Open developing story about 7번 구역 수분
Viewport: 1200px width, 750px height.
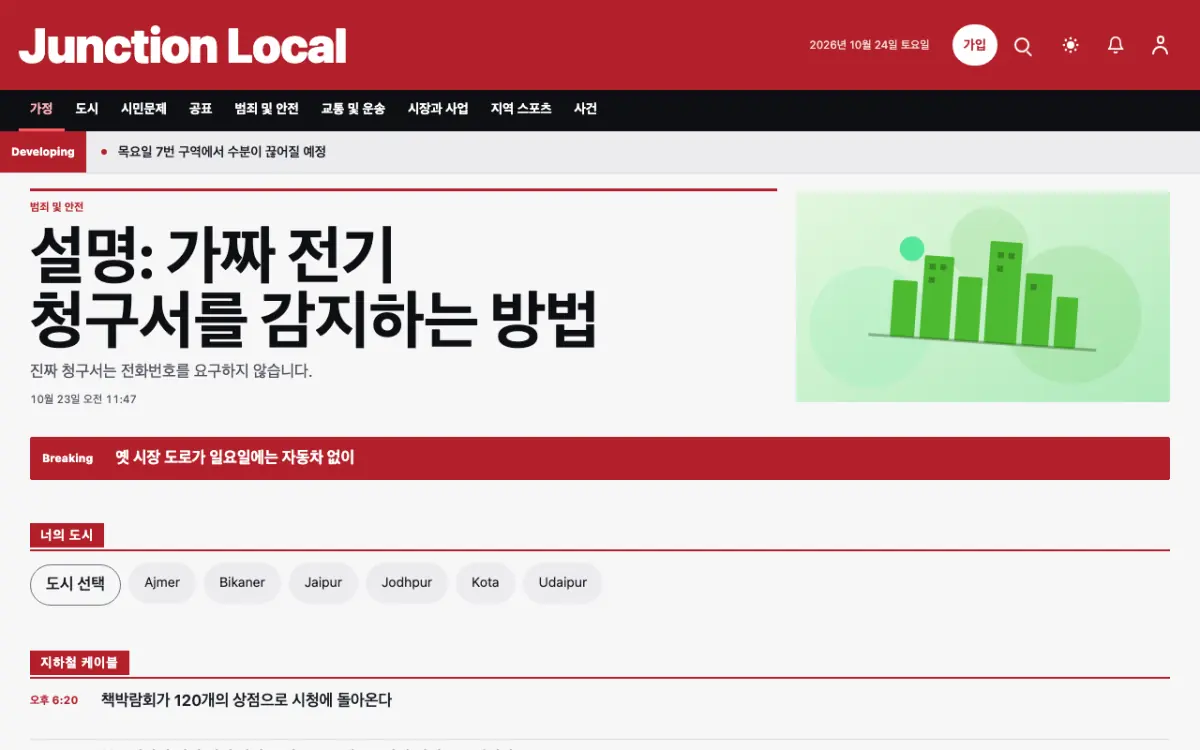pos(222,152)
